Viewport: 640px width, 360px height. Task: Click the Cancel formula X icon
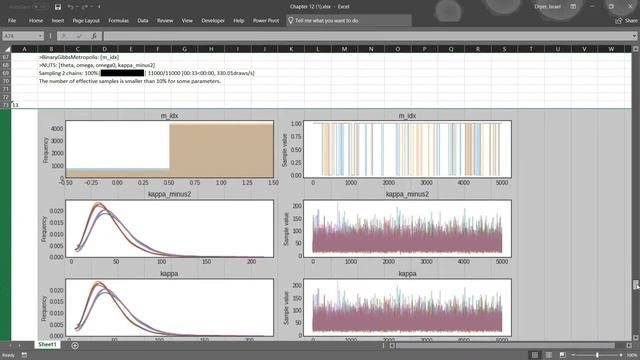pos(64,36)
